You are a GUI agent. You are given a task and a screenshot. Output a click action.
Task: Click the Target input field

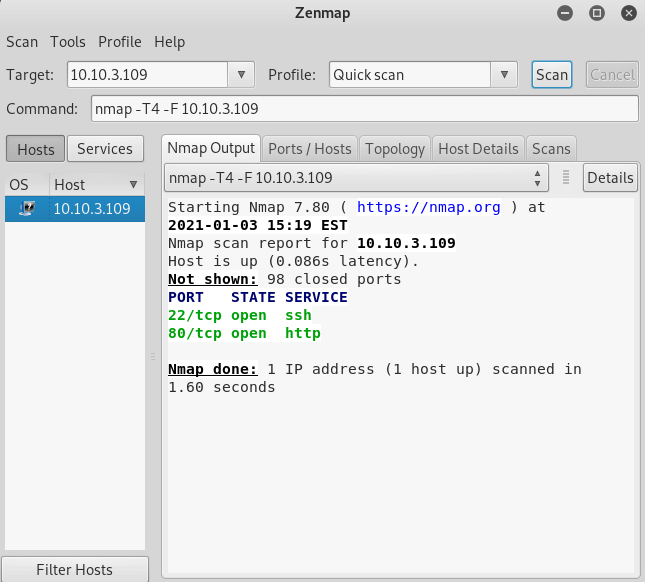point(148,75)
